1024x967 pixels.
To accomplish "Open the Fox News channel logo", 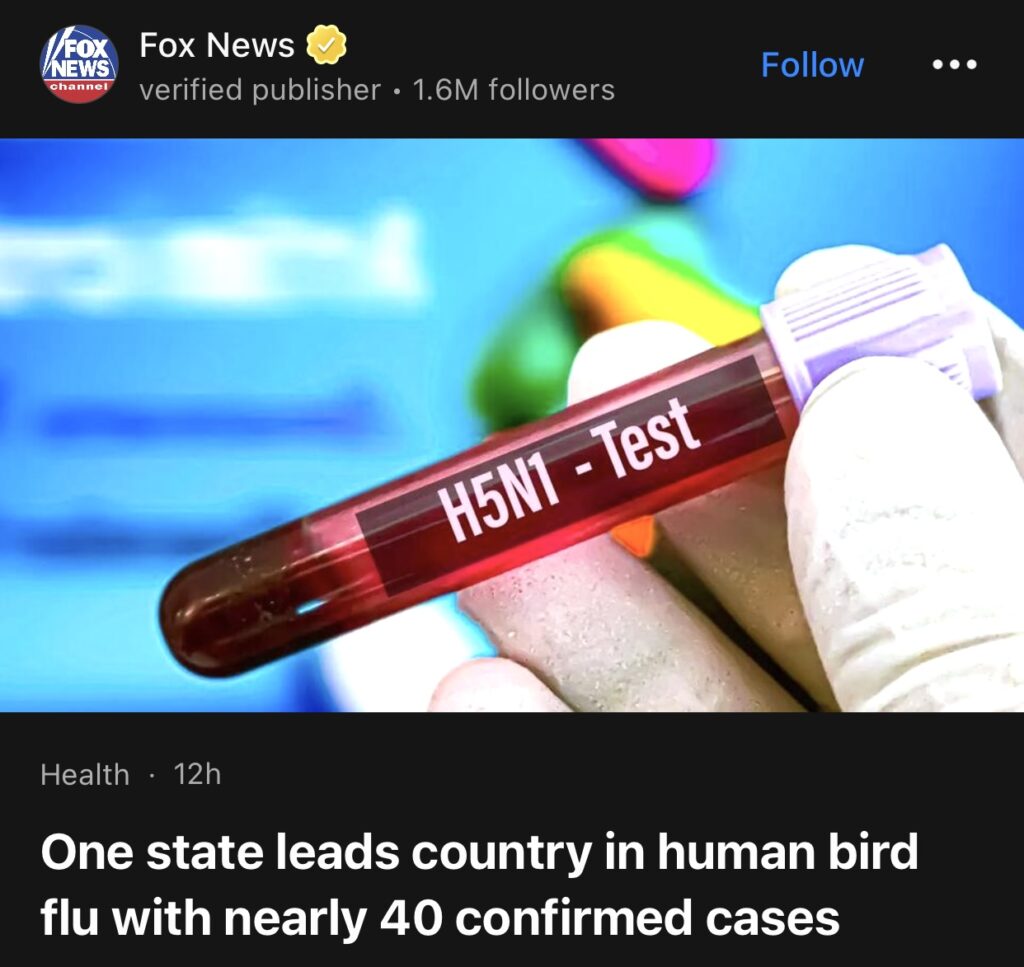I will [x=79, y=64].
